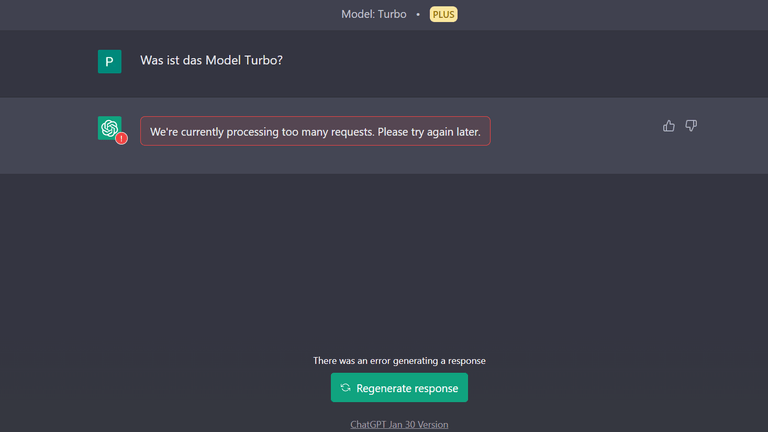The width and height of the screenshot is (768, 432).
Task: Regenerate the response with the green button
Action: click(399, 387)
